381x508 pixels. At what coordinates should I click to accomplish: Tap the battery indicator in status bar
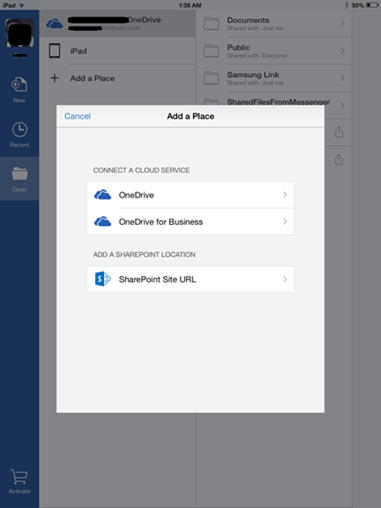pyautogui.click(x=372, y=5)
